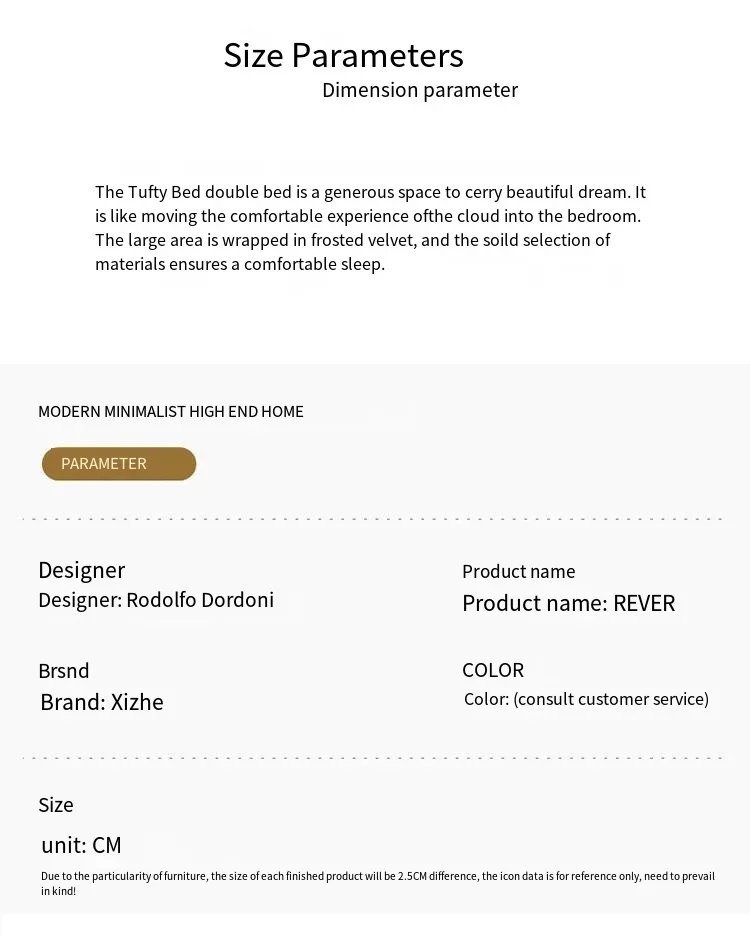Click the Designer heading

[x=81, y=570]
